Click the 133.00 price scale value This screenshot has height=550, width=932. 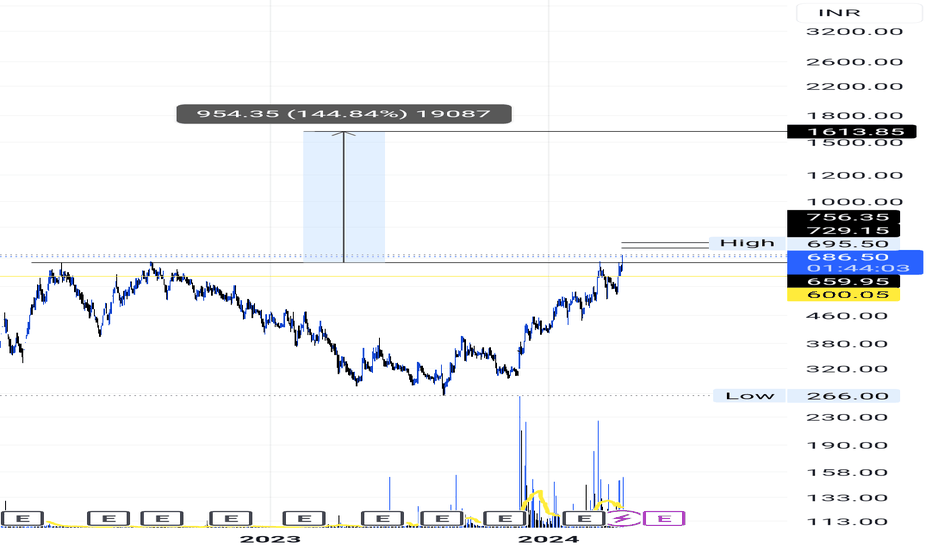click(847, 498)
